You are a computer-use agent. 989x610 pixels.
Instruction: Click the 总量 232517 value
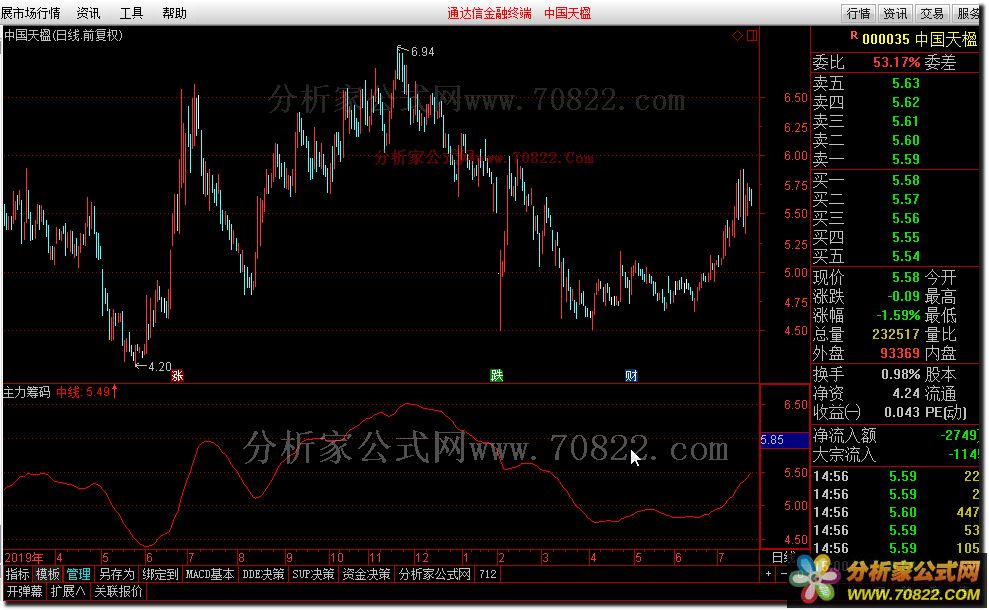[x=896, y=334]
